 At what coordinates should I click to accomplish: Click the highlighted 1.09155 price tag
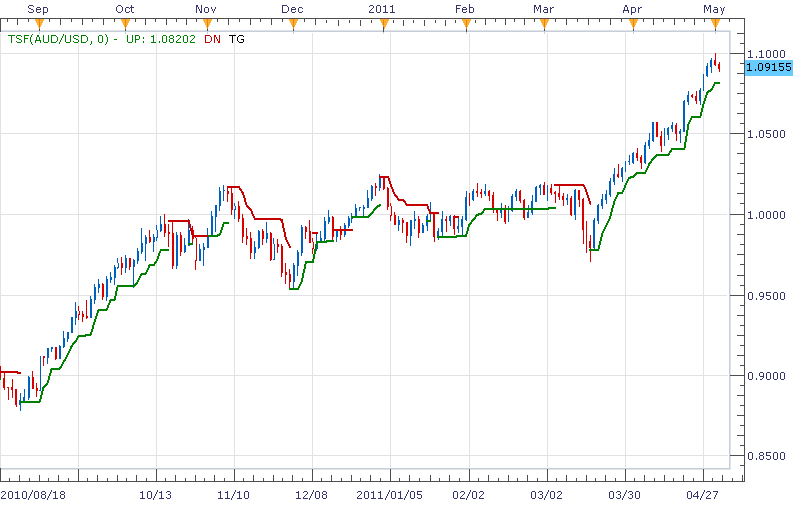769,67
